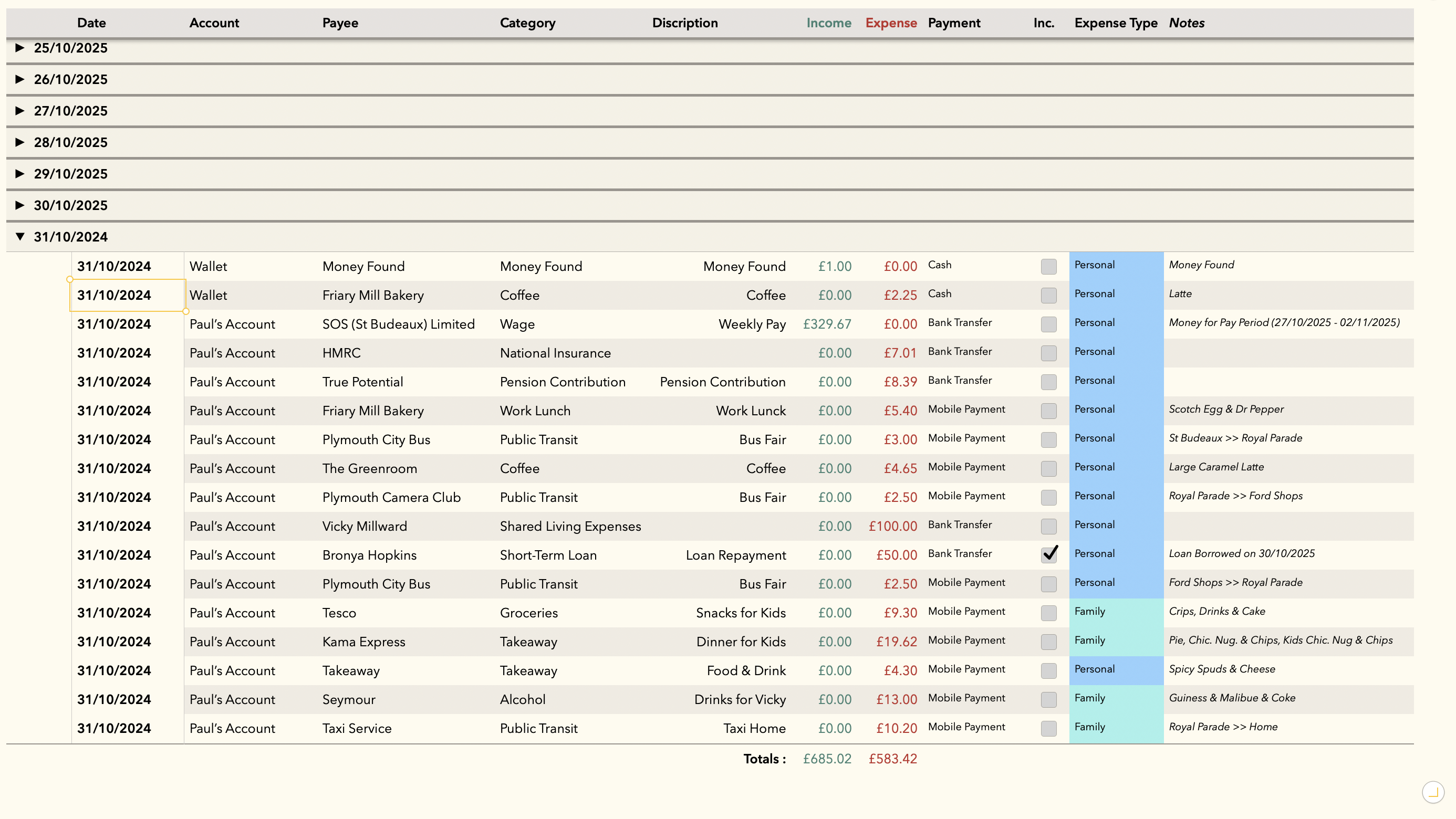Viewport: 1456px width, 819px height.
Task: Click the blue Personal cell for HMRC
Action: coord(1116,352)
